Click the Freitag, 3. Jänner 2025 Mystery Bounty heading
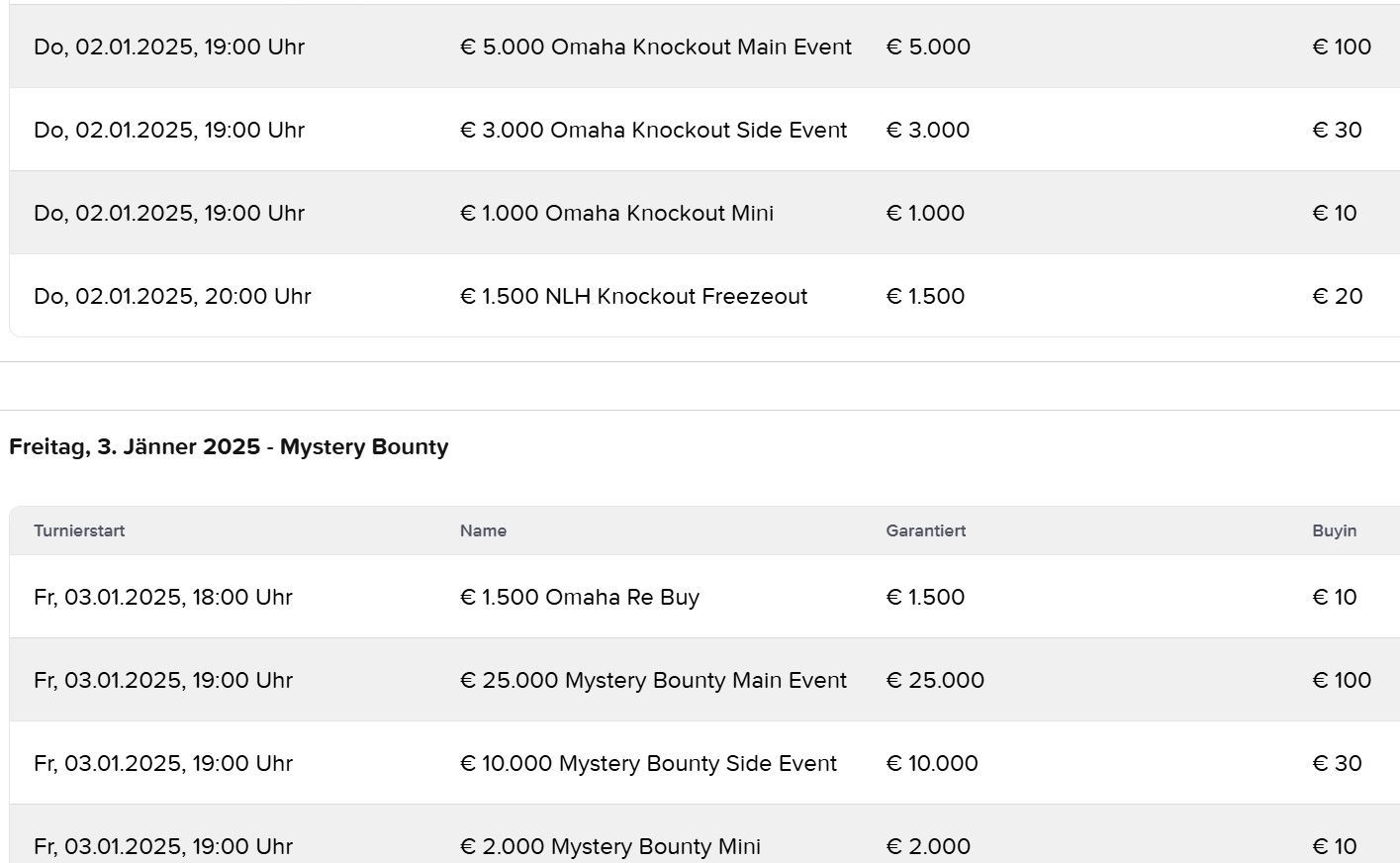Screen dimensions: 1400x863 [x=229, y=446]
